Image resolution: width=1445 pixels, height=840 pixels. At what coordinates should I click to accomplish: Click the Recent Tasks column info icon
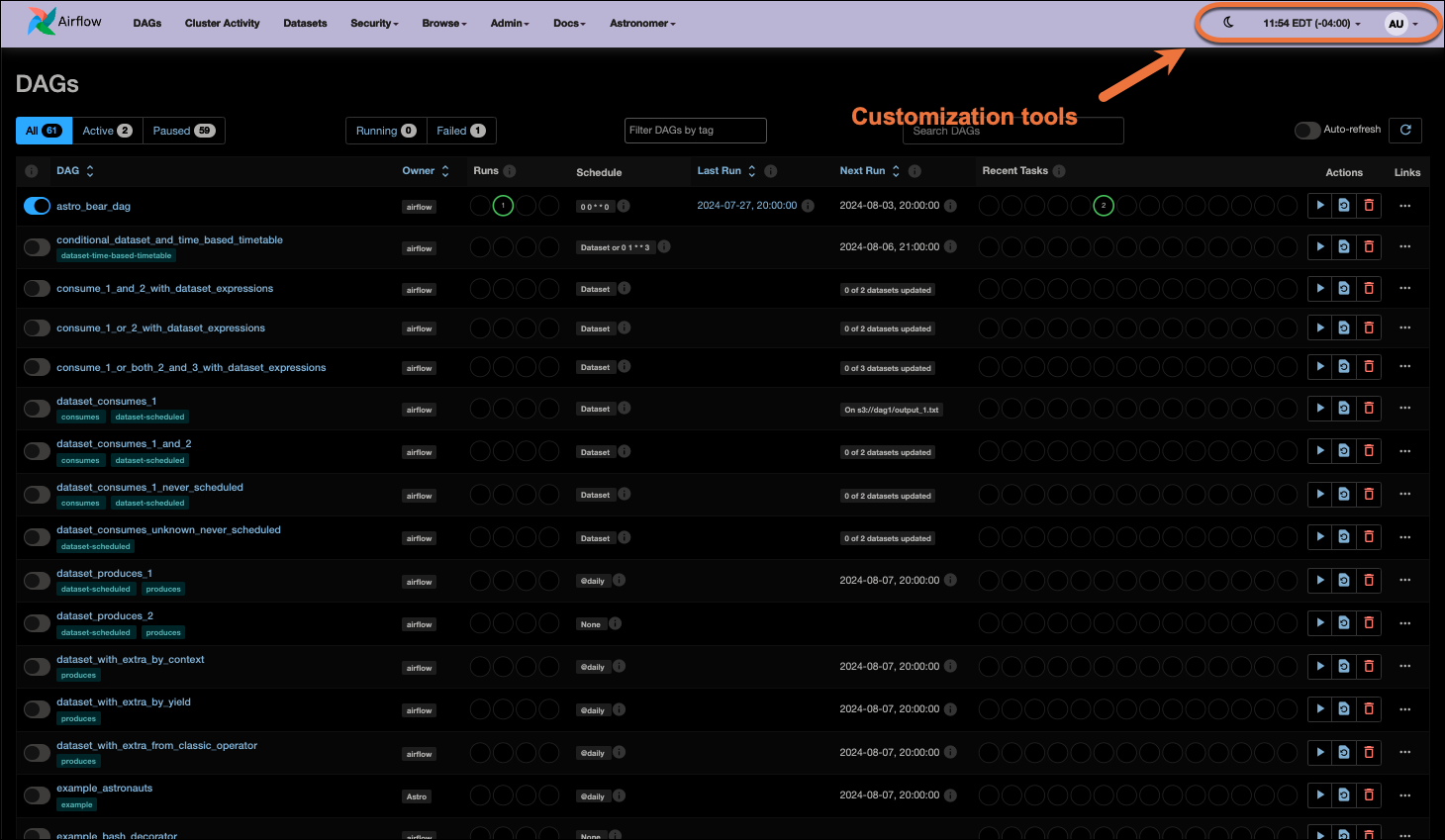(1059, 170)
